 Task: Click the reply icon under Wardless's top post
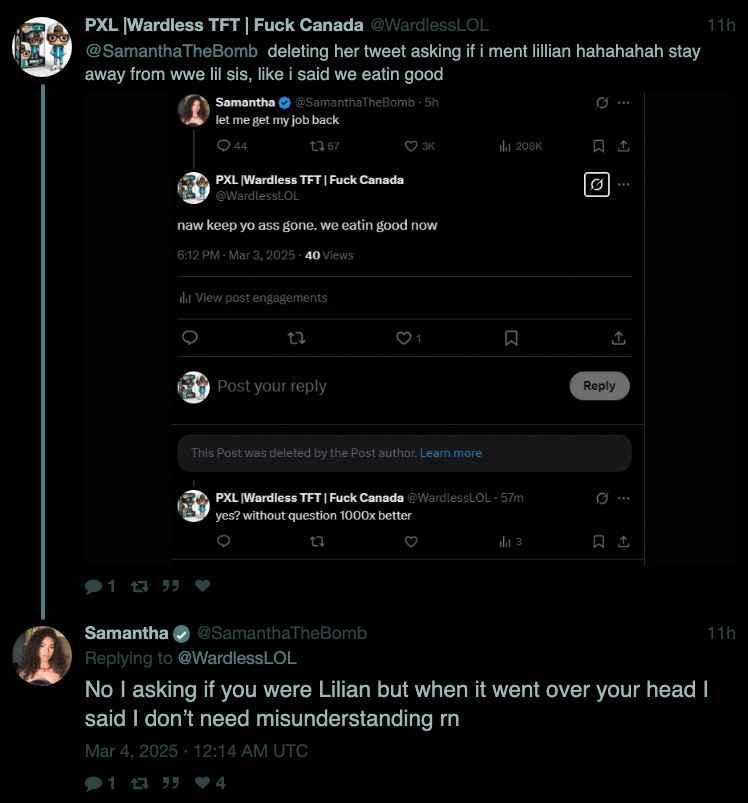pos(92,586)
